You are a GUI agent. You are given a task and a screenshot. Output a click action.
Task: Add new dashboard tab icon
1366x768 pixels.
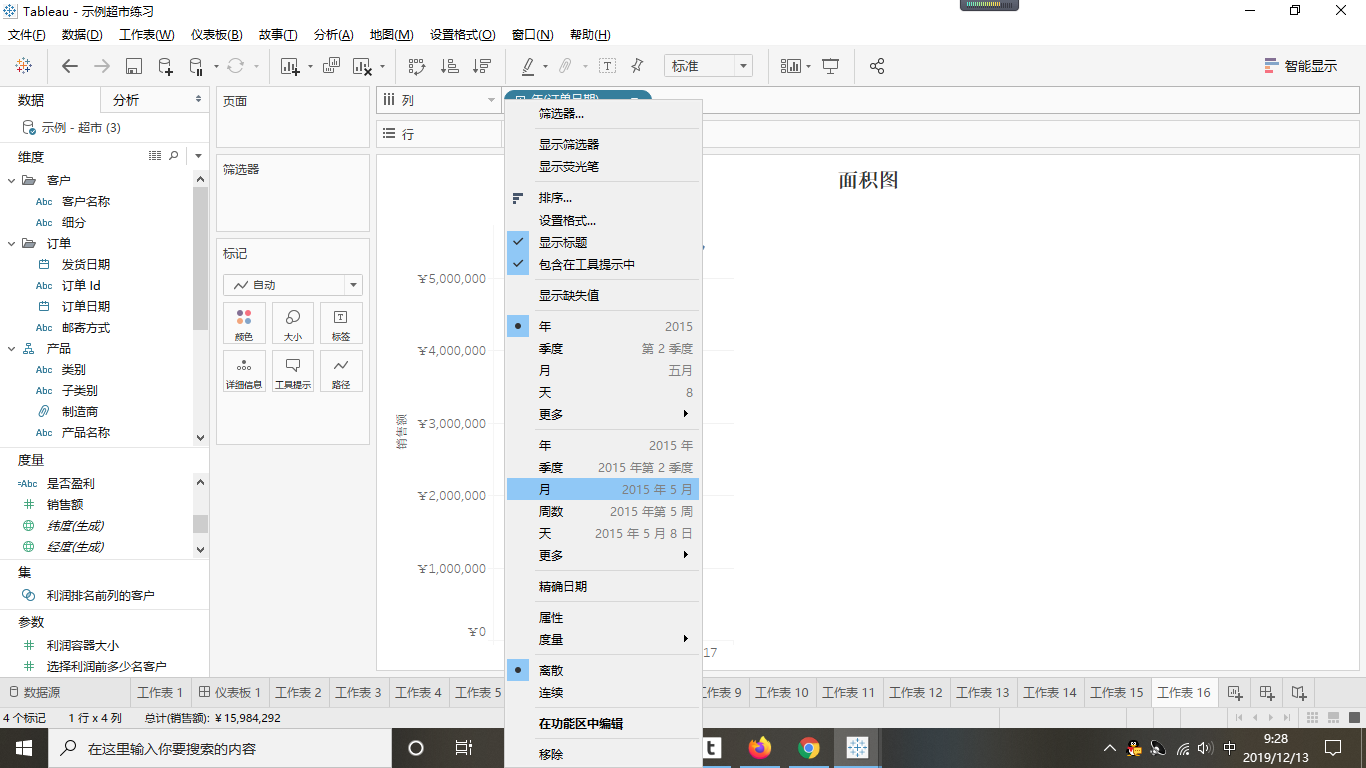(1267, 692)
